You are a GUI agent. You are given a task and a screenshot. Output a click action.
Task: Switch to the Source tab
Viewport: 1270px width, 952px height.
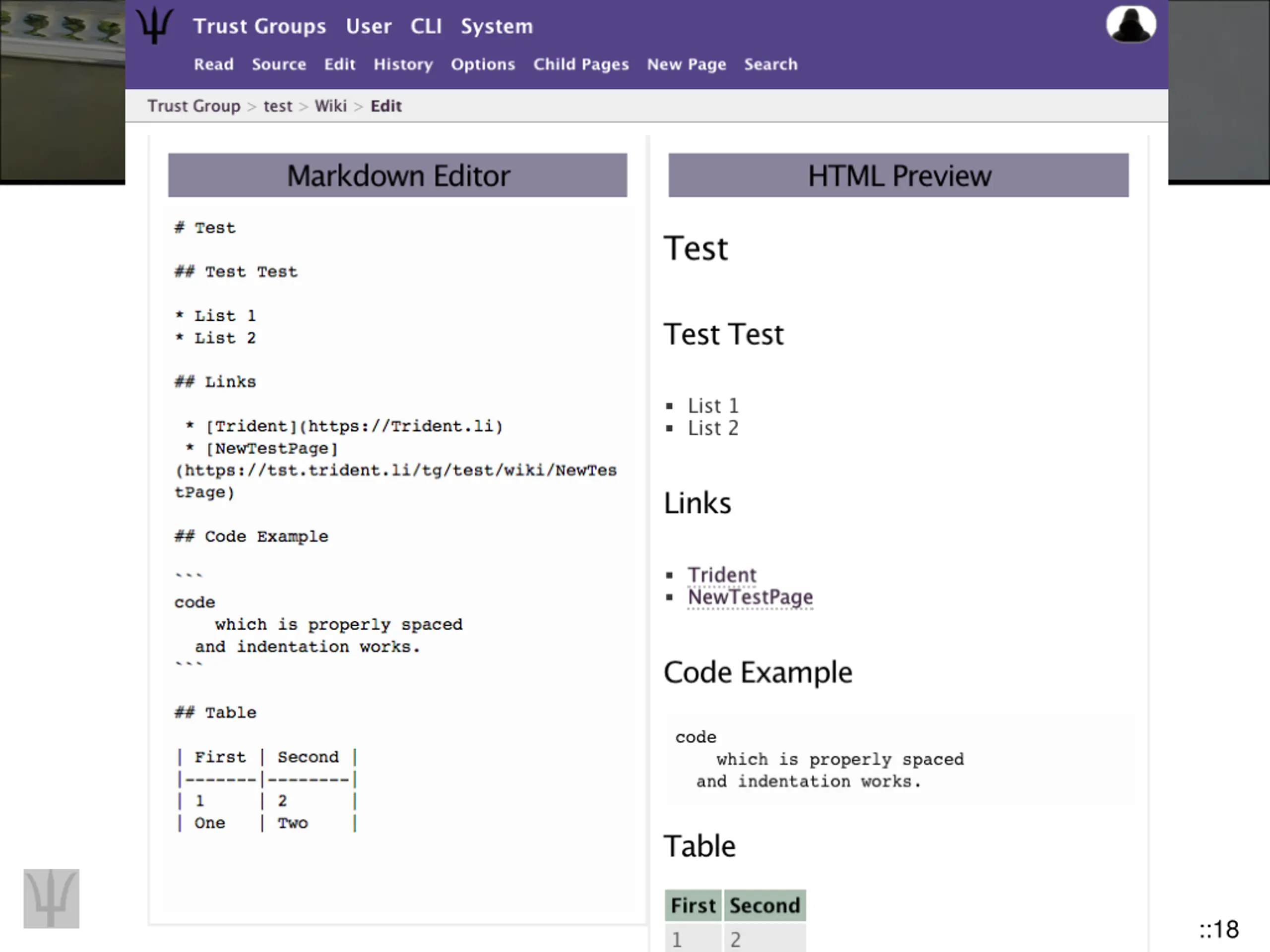click(279, 64)
